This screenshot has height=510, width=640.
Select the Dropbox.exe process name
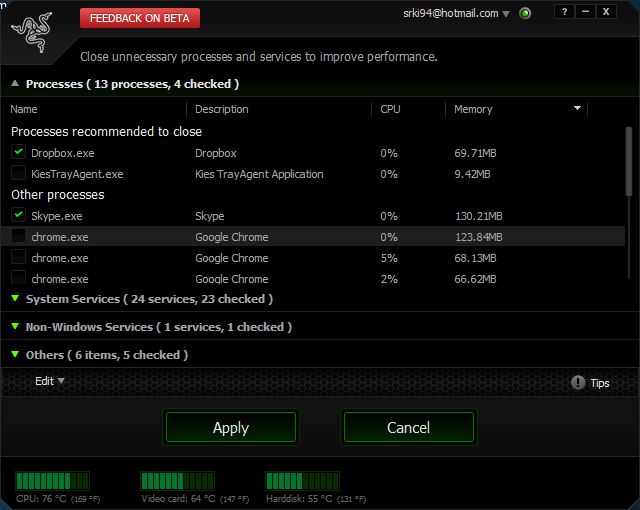63,153
